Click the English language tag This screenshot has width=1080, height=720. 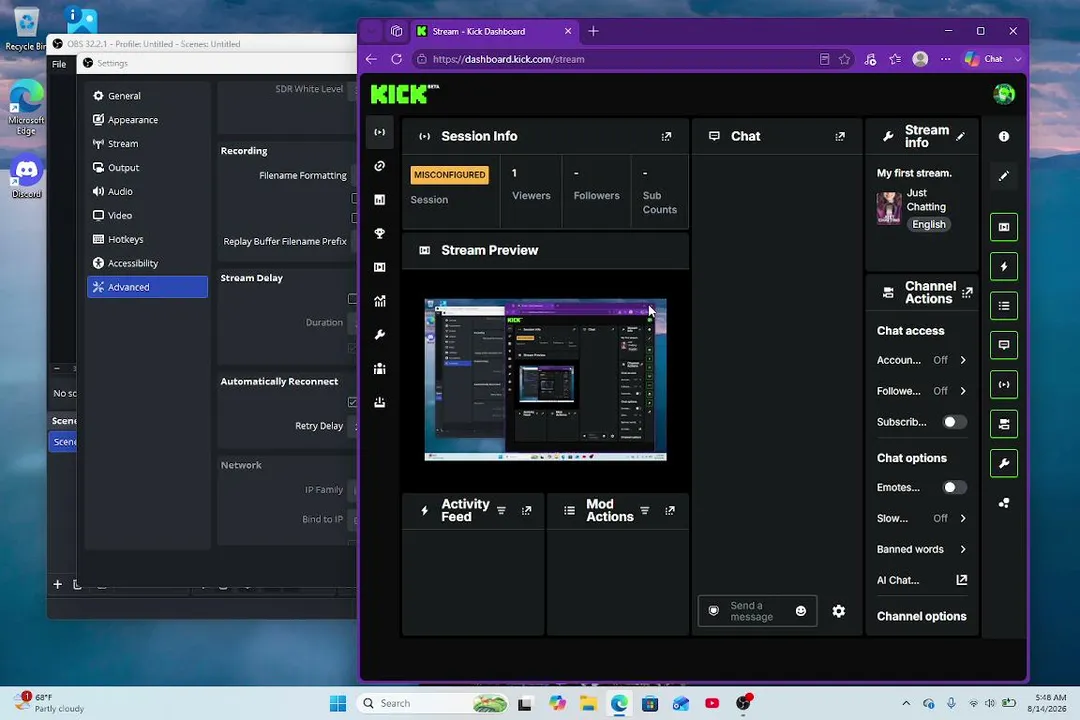928,225
